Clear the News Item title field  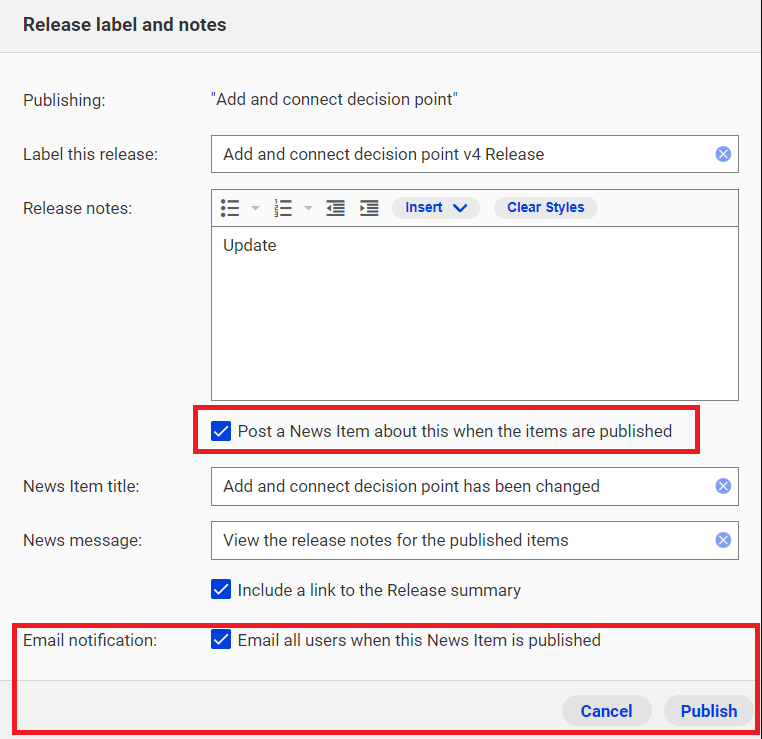click(x=723, y=486)
